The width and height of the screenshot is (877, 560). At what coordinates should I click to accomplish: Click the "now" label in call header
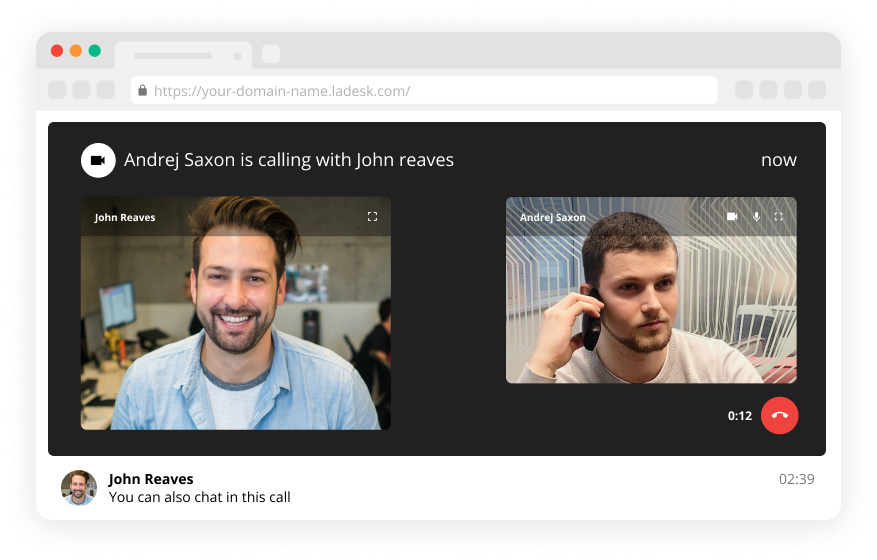pos(778,160)
